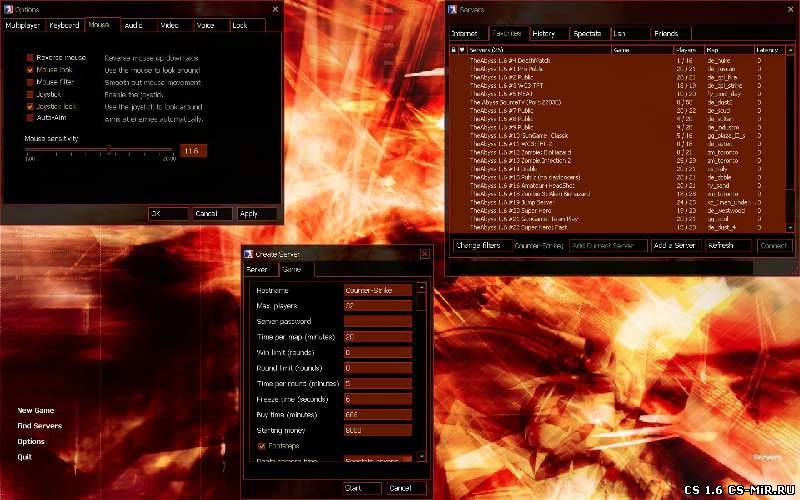Select the 'TheAbyss 1.6 #4 DeathMatch' server row

(x=618, y=60)
